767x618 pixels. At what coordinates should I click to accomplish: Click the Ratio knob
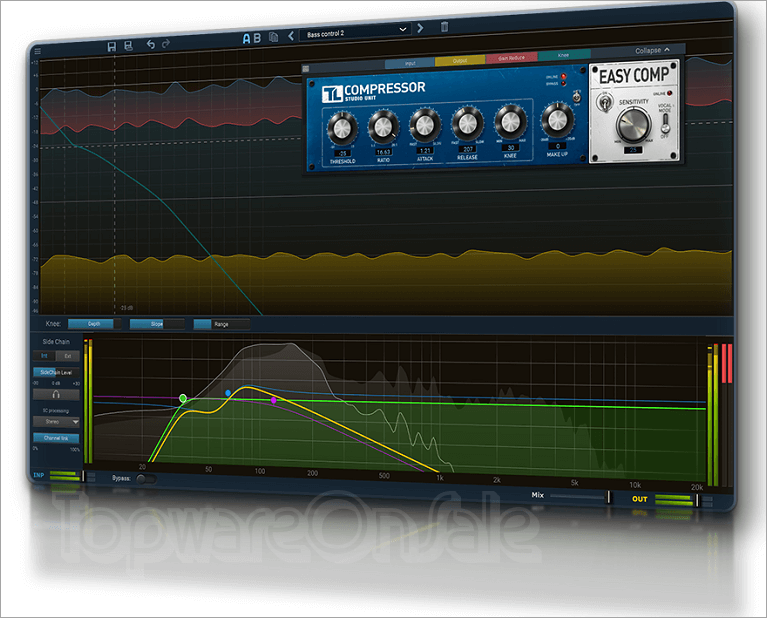(383, 126)
